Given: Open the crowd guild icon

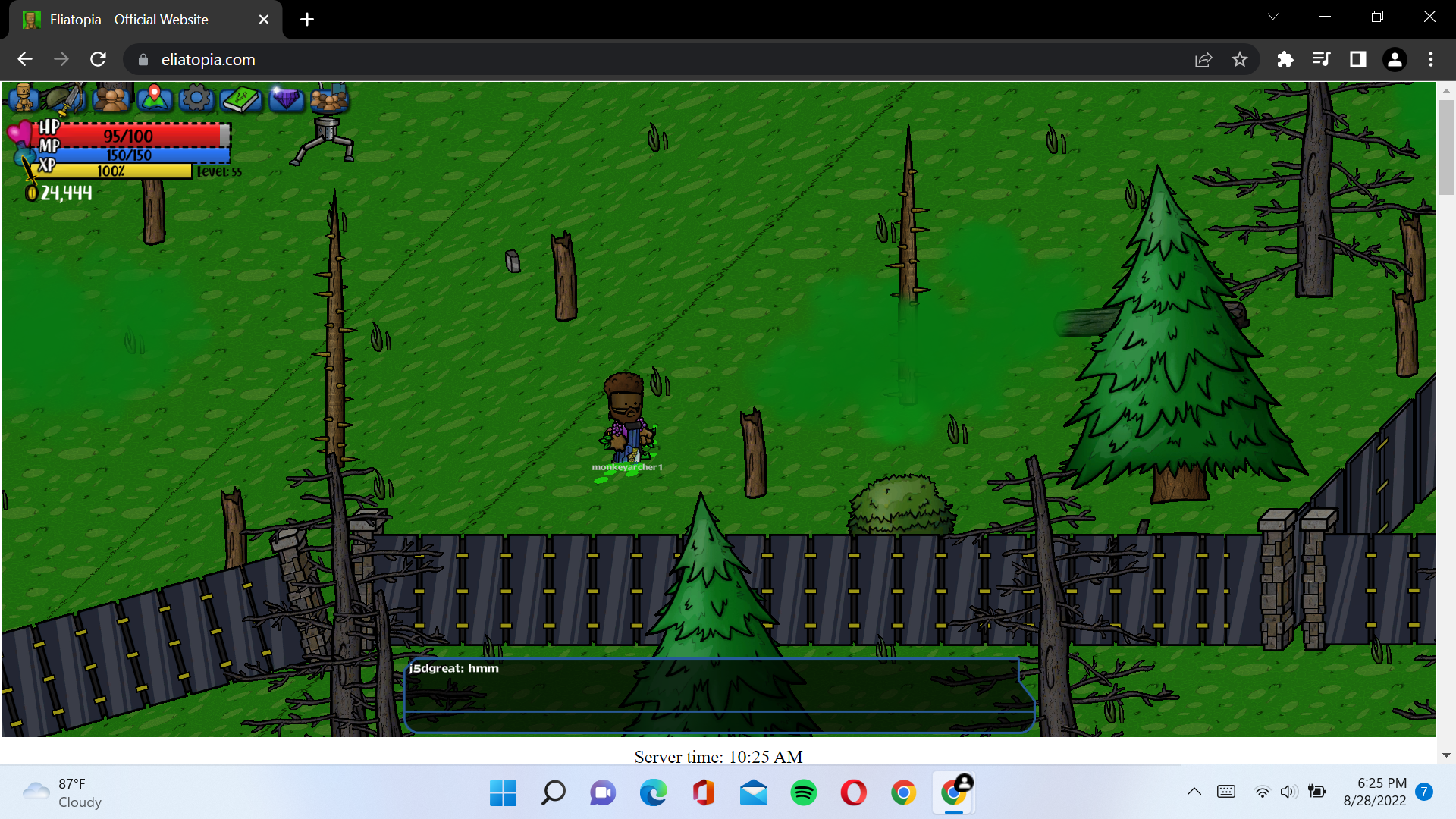Looking at the screenshot, I should coord(329,99).
